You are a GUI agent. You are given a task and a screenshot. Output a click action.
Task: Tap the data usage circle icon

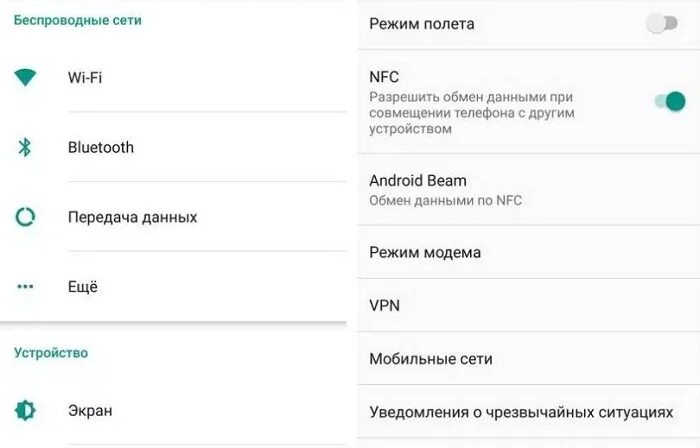pos(25,217)
